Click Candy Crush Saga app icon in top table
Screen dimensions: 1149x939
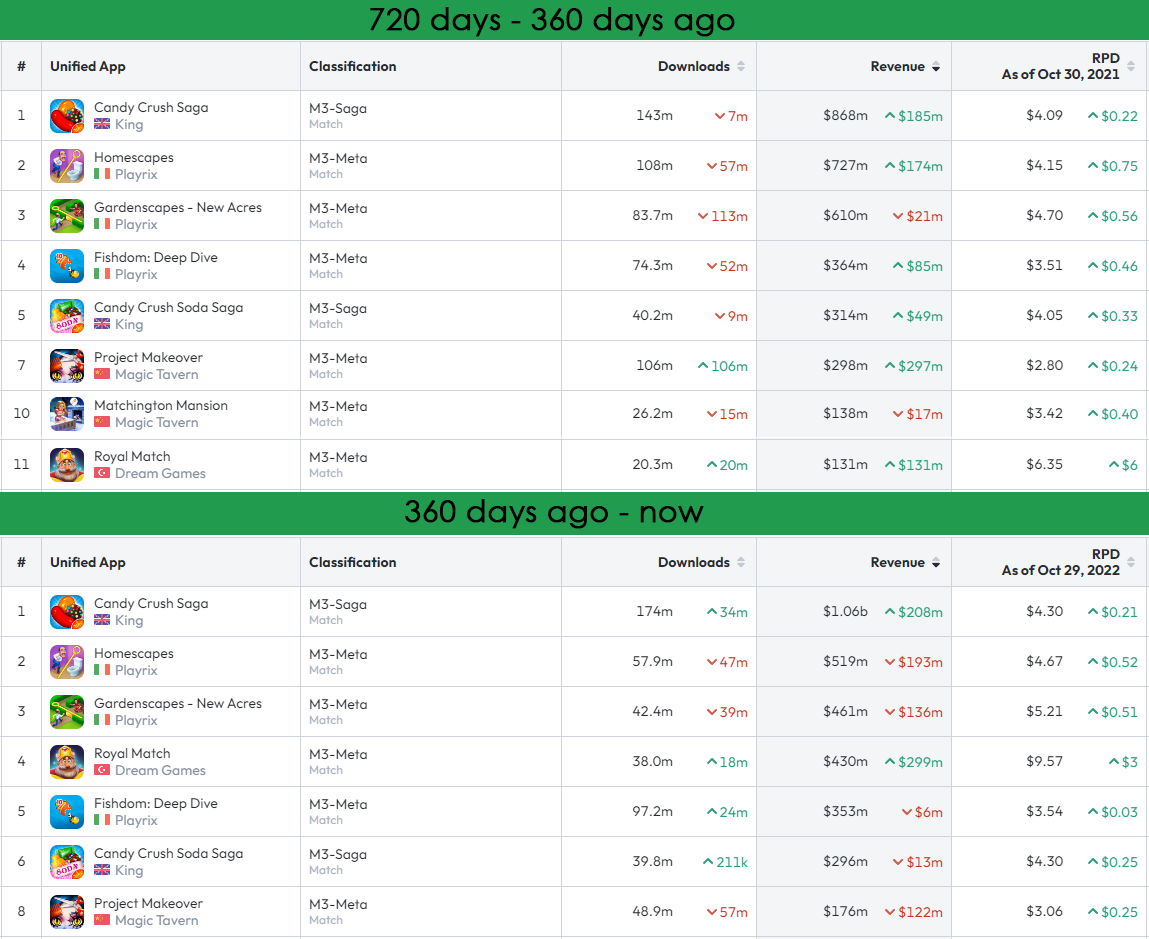pos(67,116)
